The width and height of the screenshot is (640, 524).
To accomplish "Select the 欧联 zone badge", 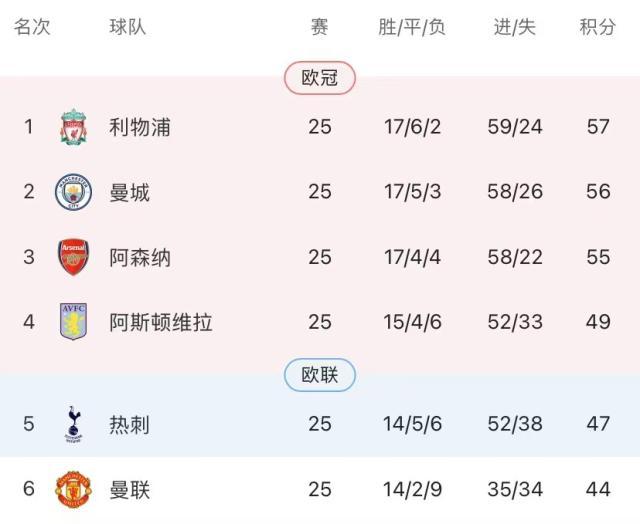I will tap(320, 375).
